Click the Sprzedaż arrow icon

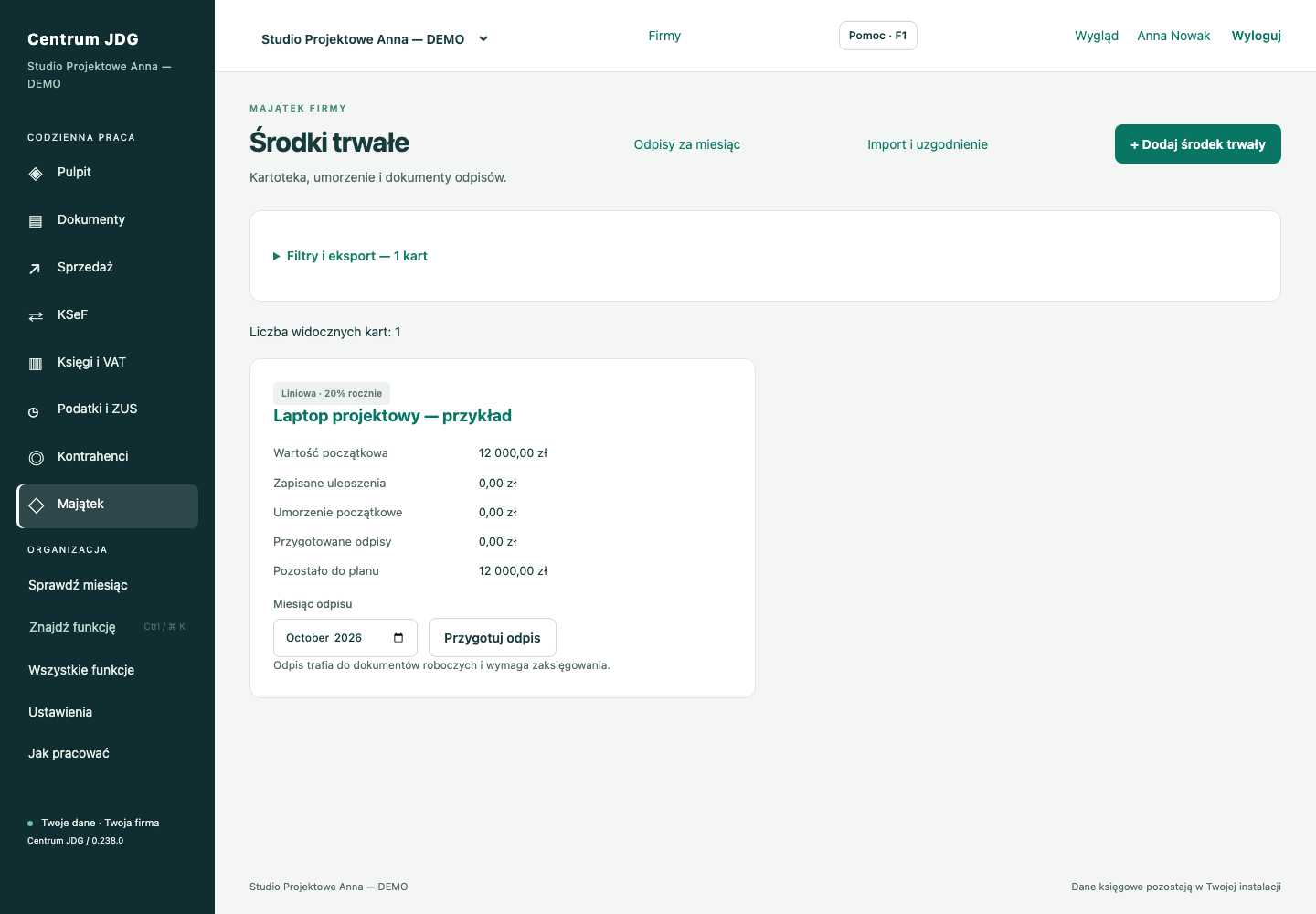pos(36,269)
